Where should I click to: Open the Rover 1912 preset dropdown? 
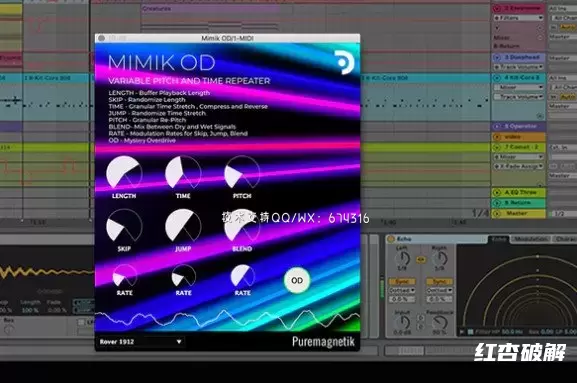point(140,341)
